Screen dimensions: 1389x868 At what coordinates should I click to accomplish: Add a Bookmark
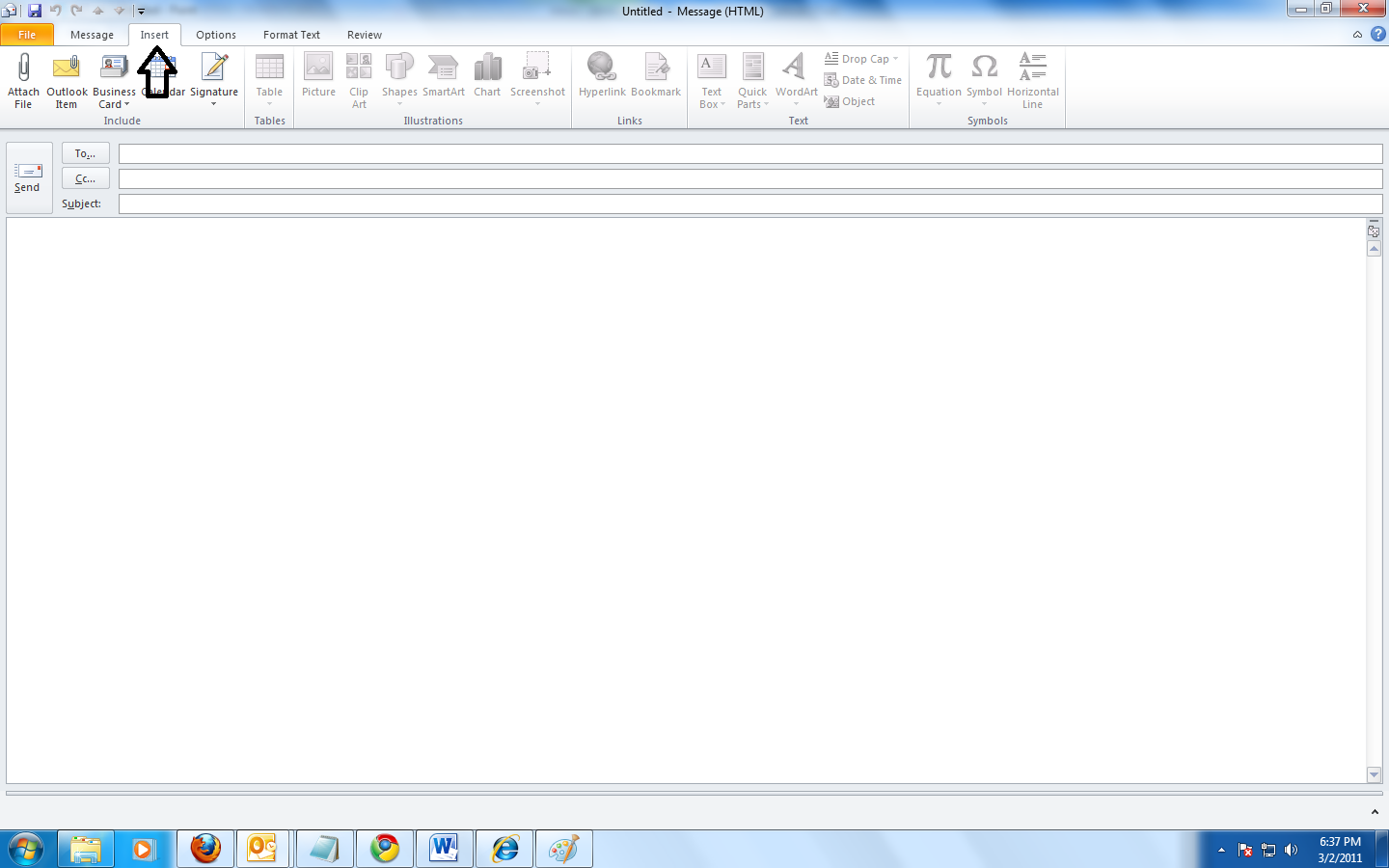click(656, 75)
